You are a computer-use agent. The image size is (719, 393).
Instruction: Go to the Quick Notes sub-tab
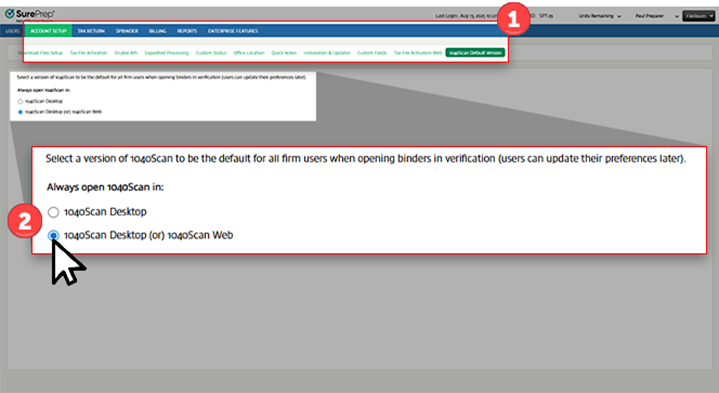[284, 53]
